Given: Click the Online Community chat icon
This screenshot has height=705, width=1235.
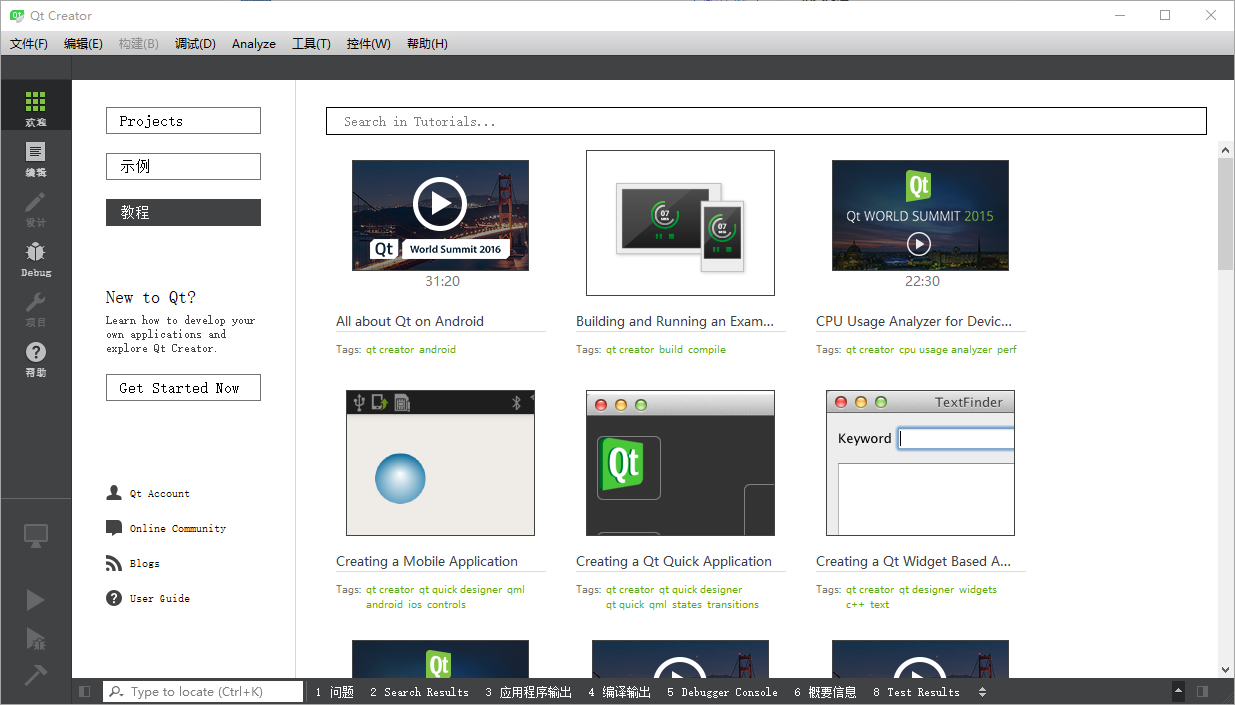Looking at the screenshot, I should point(114,528).
